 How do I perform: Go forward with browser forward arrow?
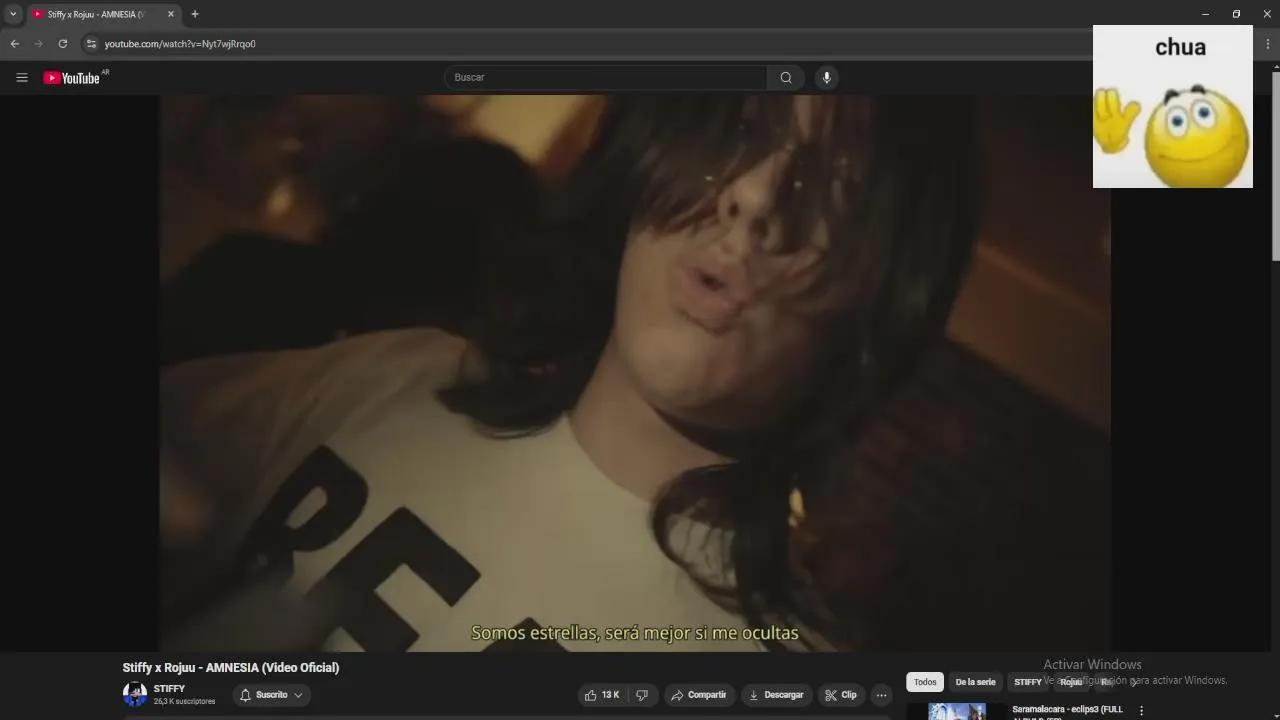click(x=38, y=44)
